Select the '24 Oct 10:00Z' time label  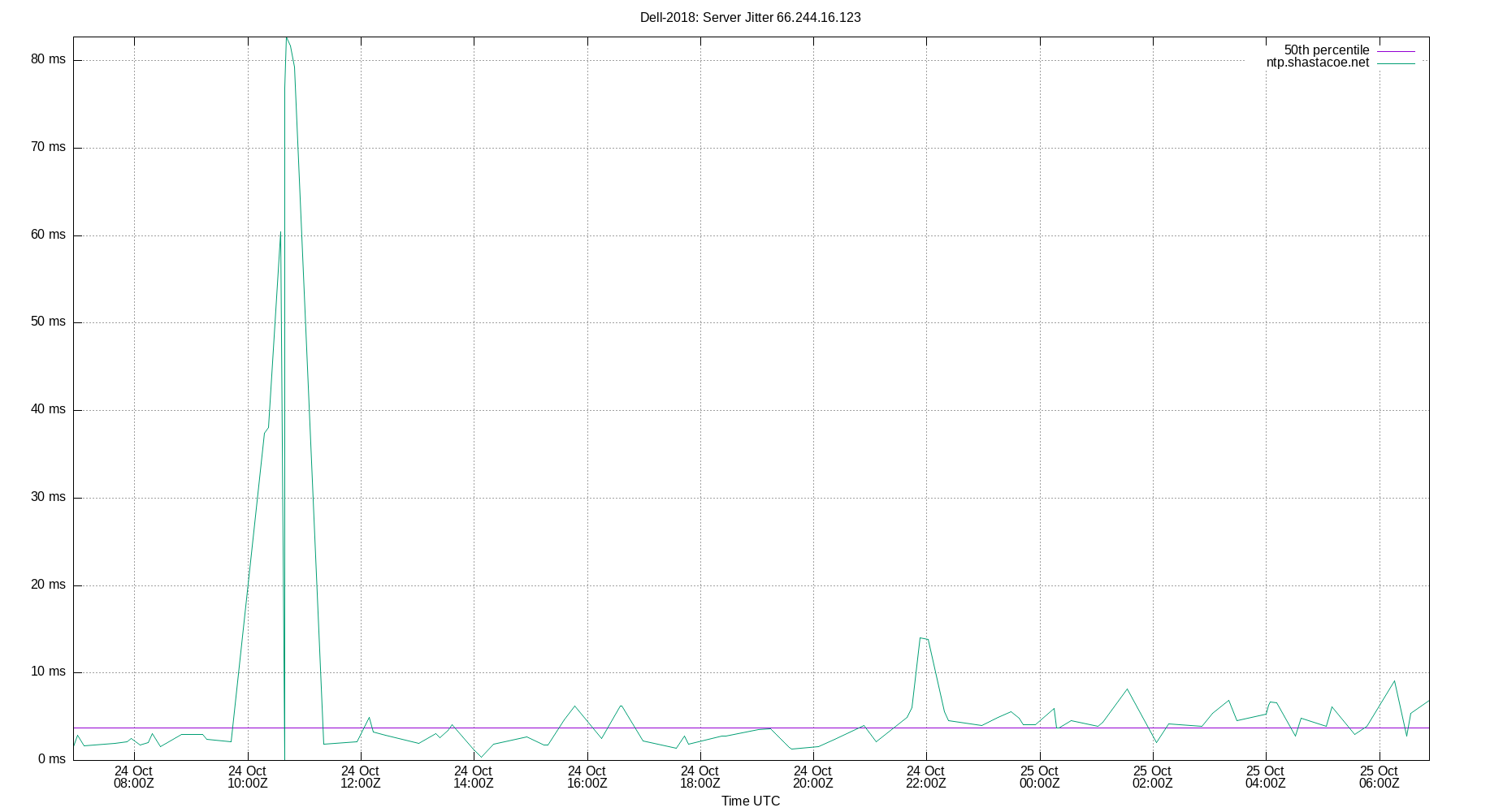click(x=247, y=777)
